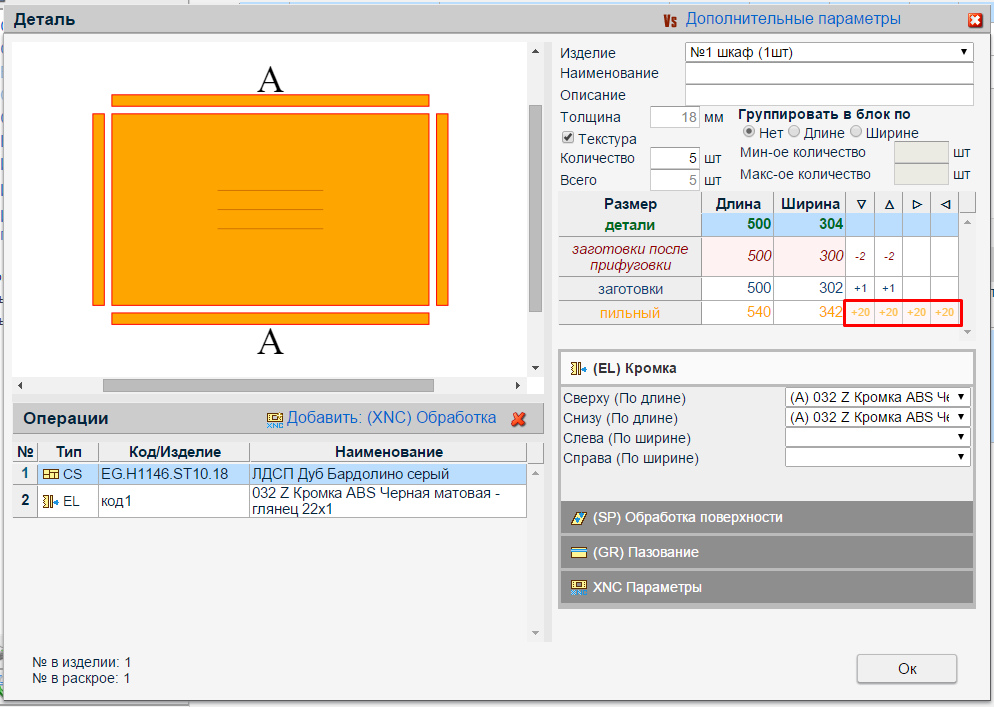Expand the (GR) Пазование section
994x707 pixels.
click(x=767, y=552)
